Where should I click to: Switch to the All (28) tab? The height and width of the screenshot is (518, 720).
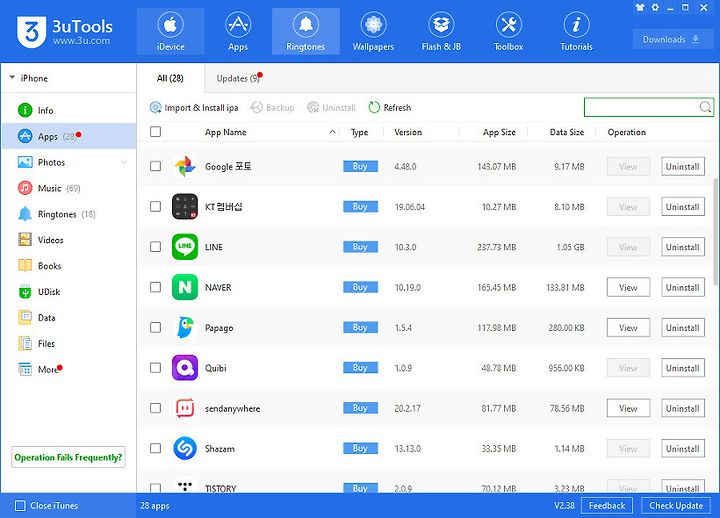[170, 78]
